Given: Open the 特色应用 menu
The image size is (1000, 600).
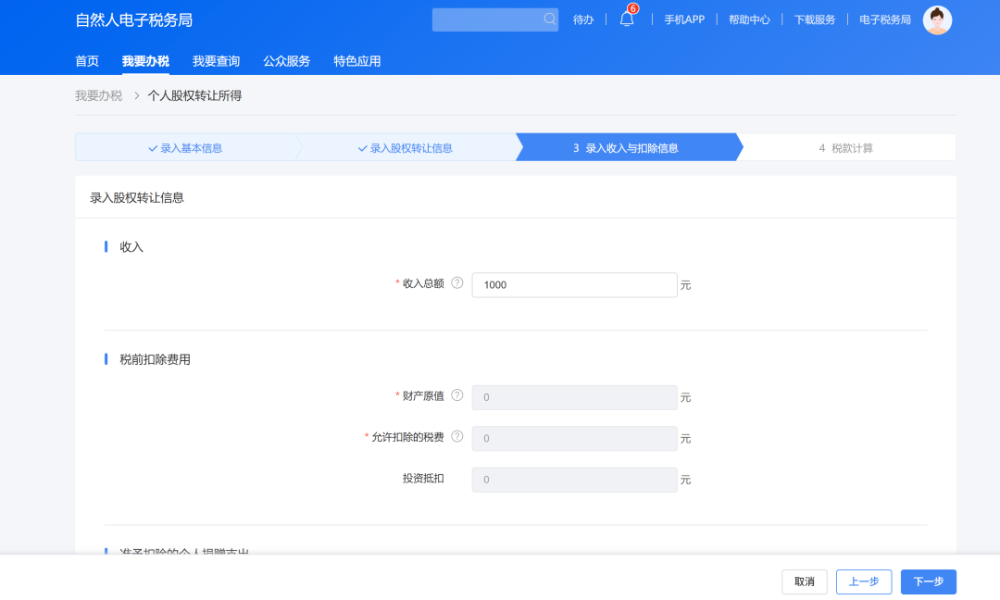Looking at the screenshot, I should [355, 61].
